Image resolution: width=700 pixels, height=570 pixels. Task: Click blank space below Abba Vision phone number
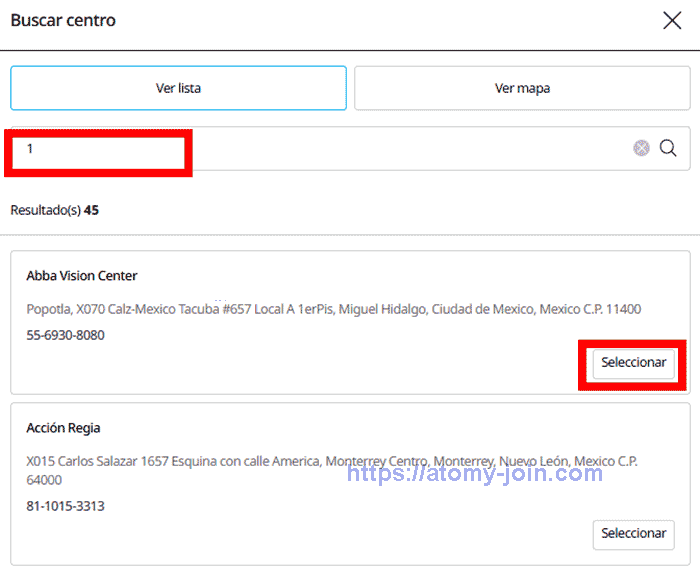250,365
